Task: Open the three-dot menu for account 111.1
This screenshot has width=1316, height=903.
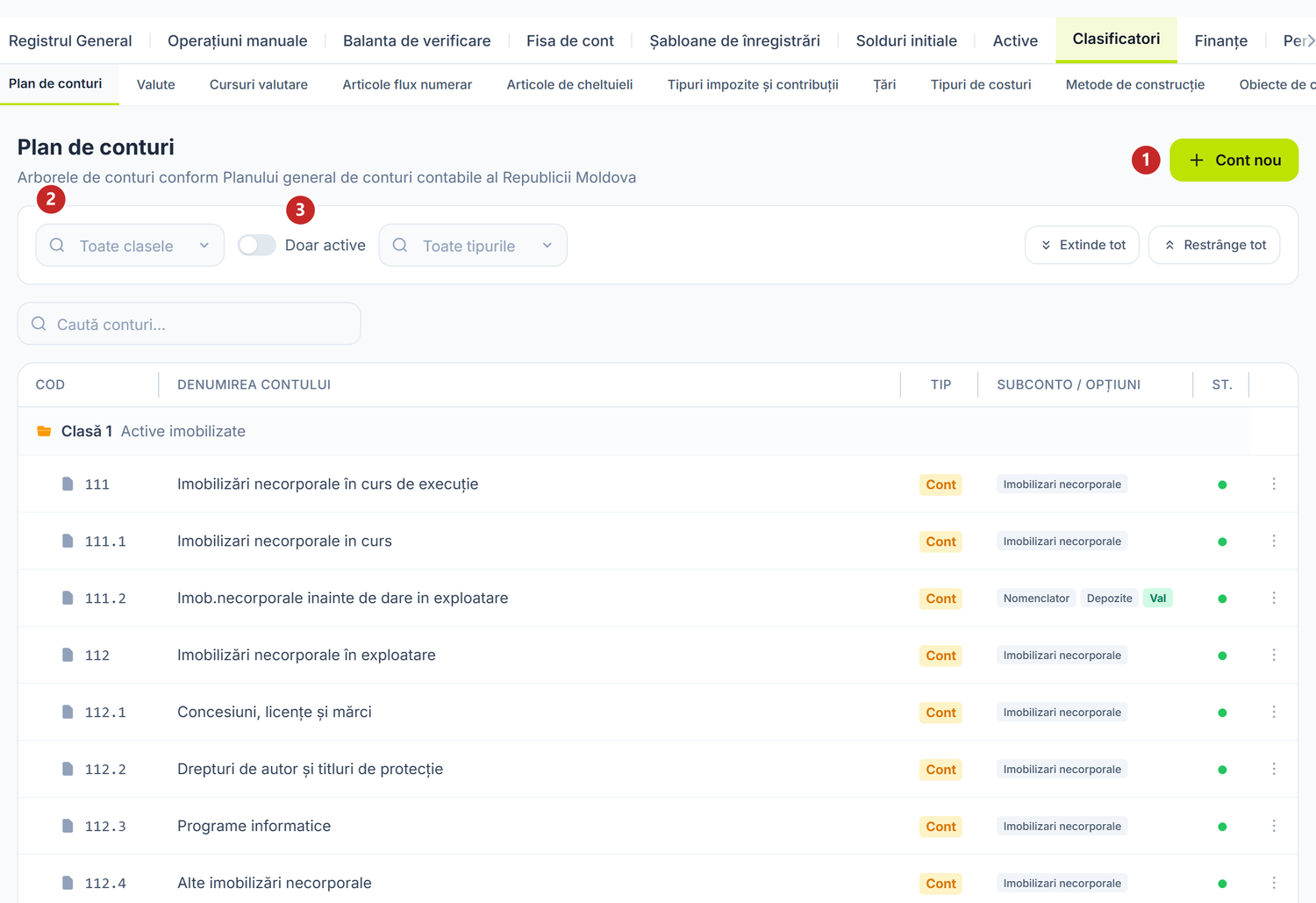Action: tap(1274, 541)
